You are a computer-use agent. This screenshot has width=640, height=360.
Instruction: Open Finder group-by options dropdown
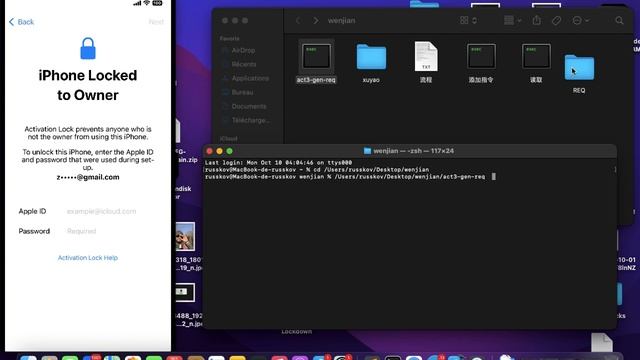pos(513,20)
